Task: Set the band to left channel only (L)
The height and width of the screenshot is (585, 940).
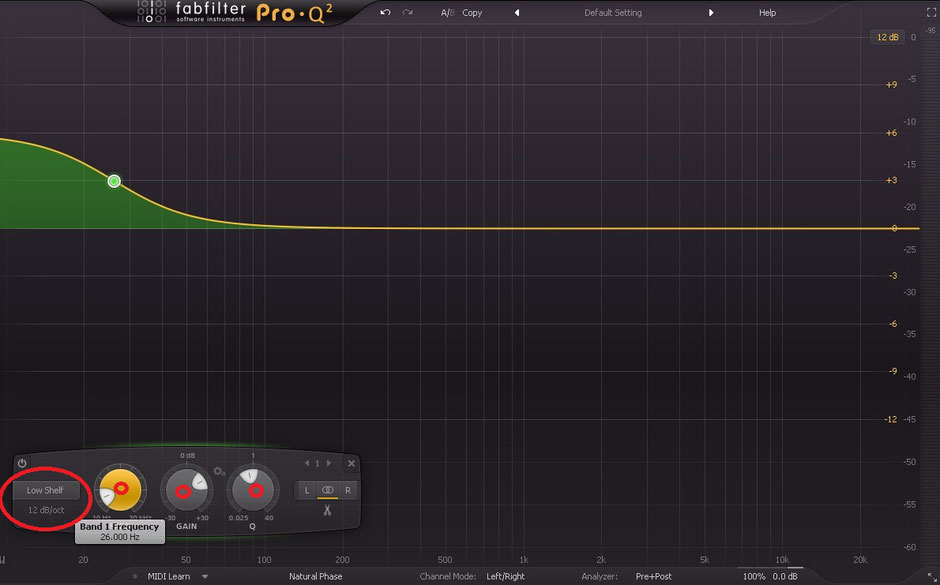Action: tap(307, 490)
